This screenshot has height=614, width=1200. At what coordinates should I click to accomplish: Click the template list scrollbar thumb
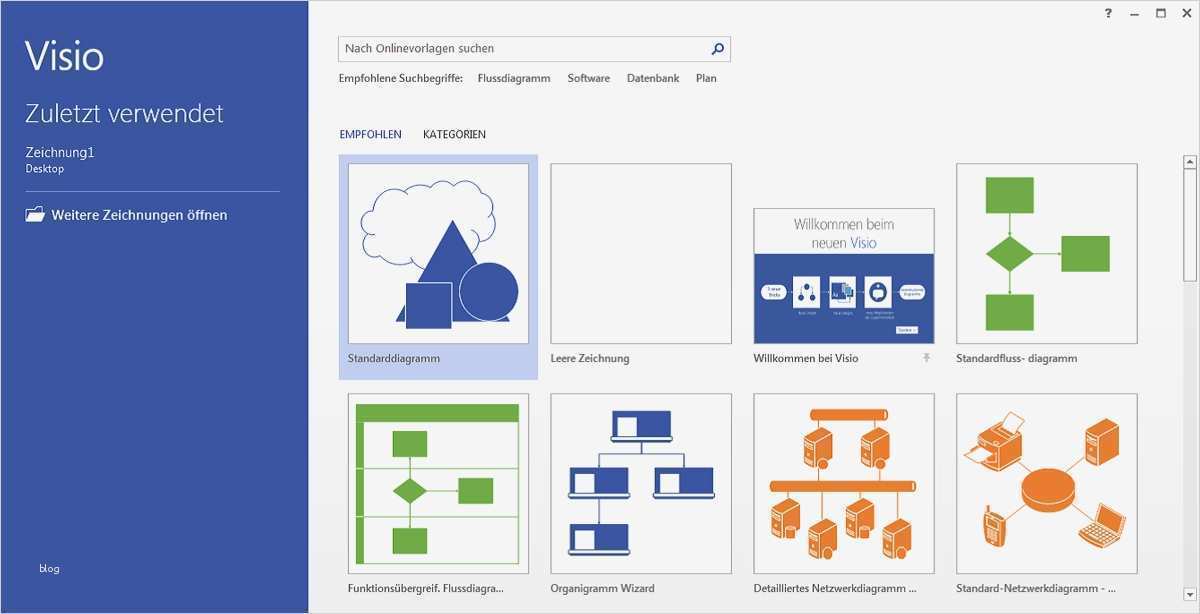tap(1190, 225)
